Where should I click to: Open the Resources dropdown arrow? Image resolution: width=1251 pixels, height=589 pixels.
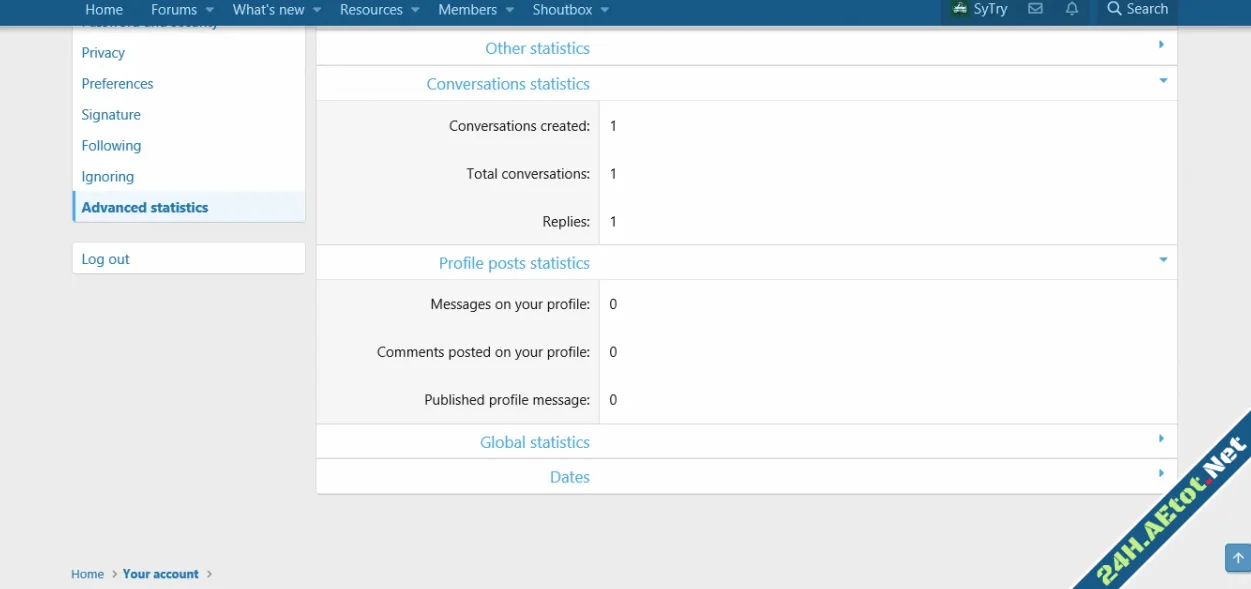[x=415, y=10]
